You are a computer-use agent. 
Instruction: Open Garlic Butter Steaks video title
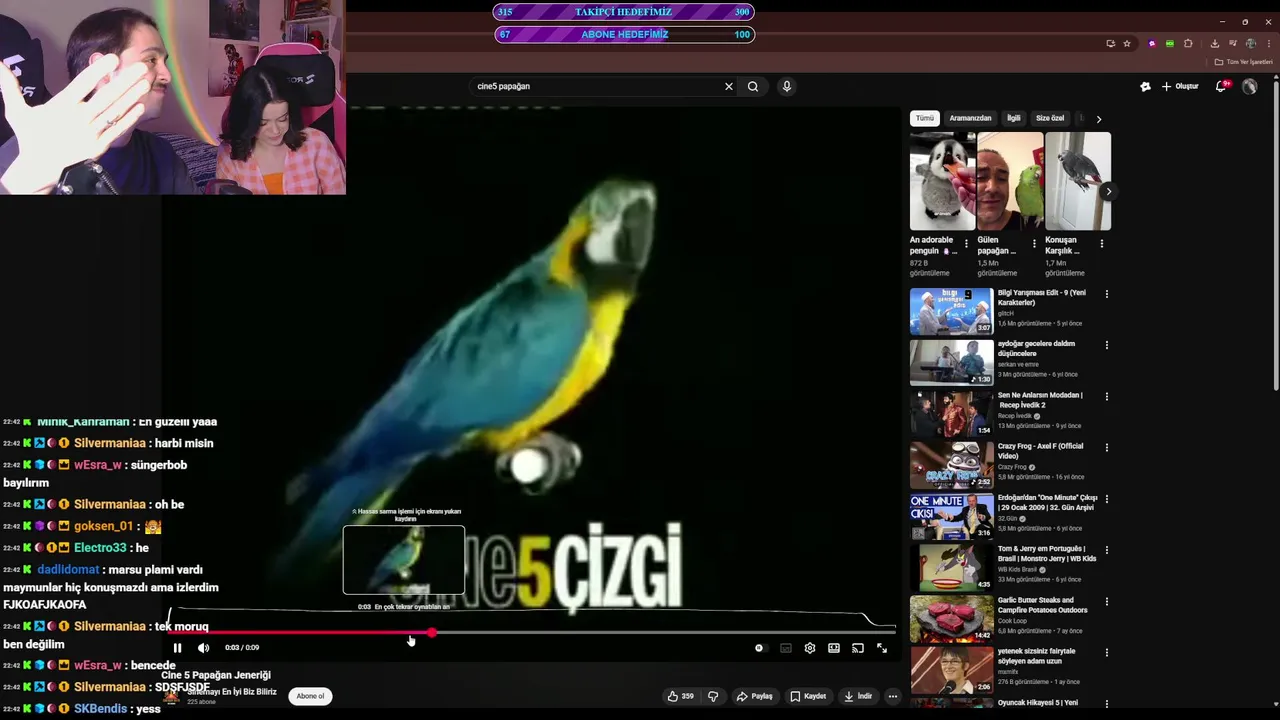pyautogui.click(x=1043, y=605)
